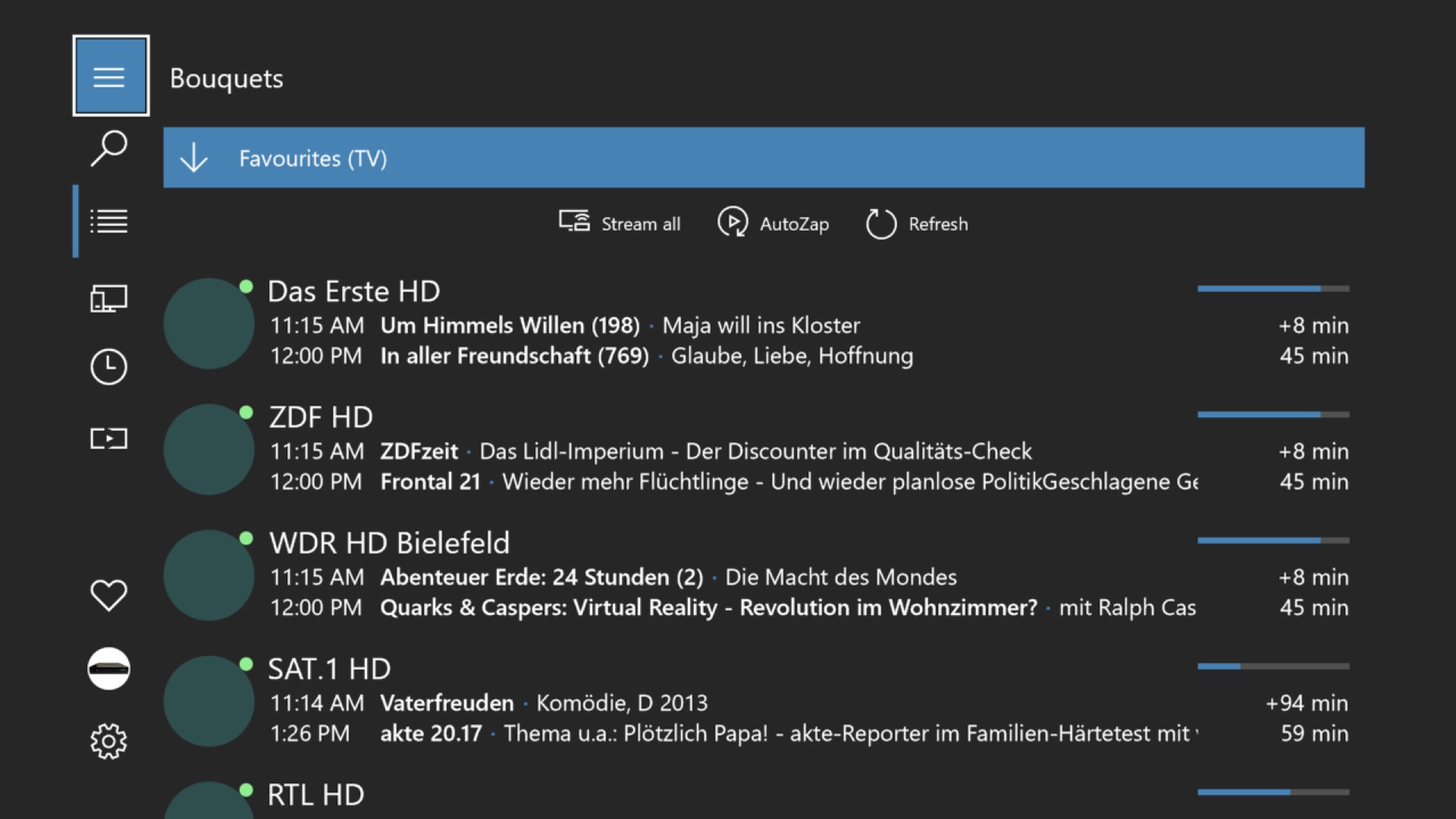
Task: Open the RTL HD channel
Action: point(316,795)
